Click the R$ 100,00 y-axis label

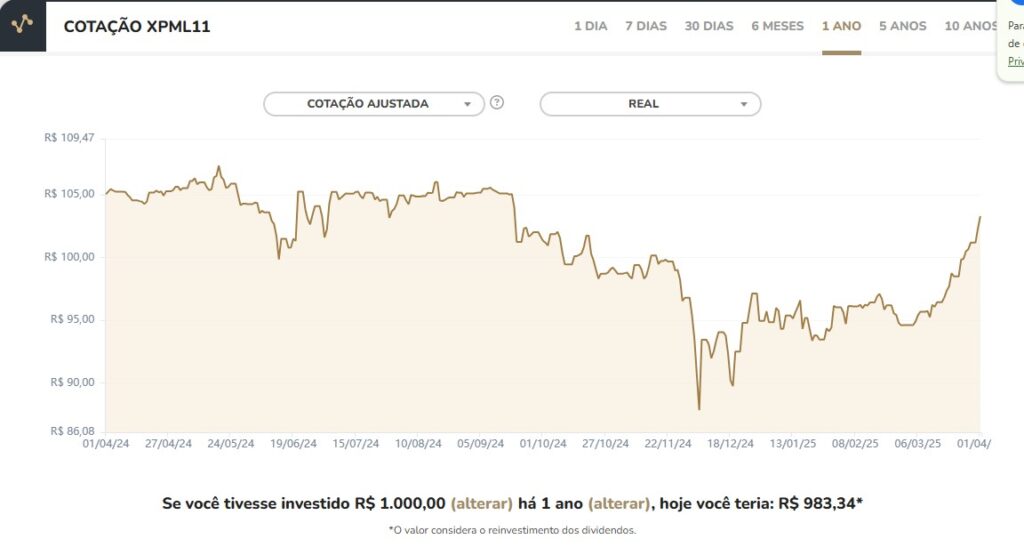[x=69, y=257]
